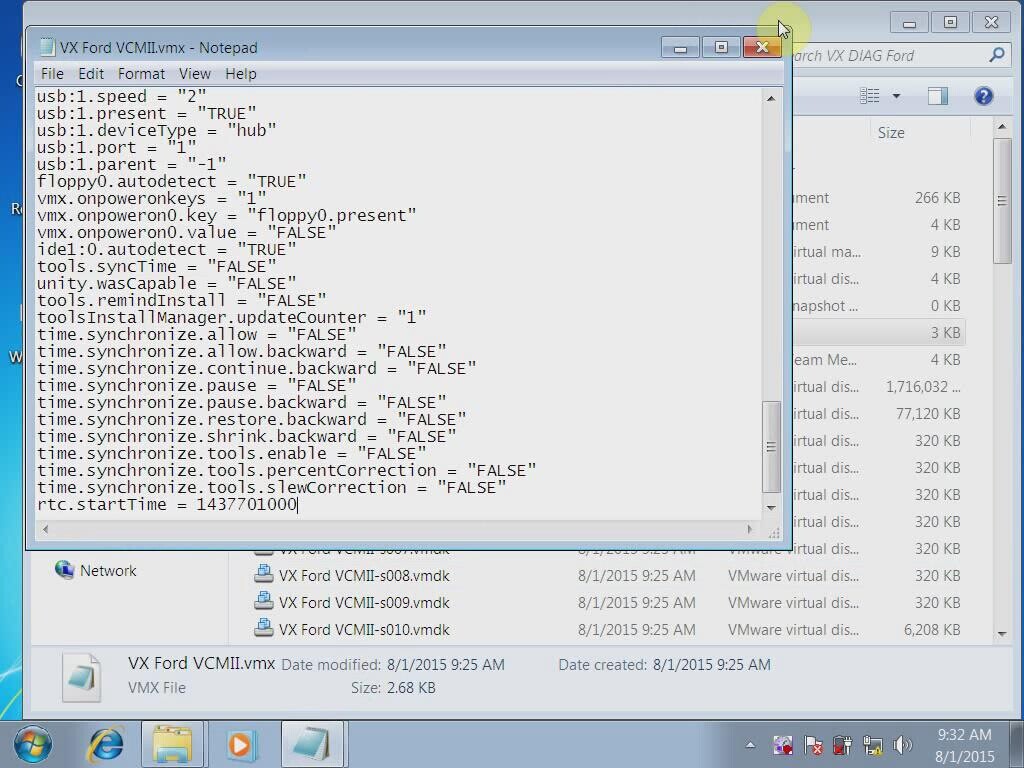Open the taskbar clock showing 9:32 AM
The width and height of the screenshot is (1024, 768).
[965, 745]
